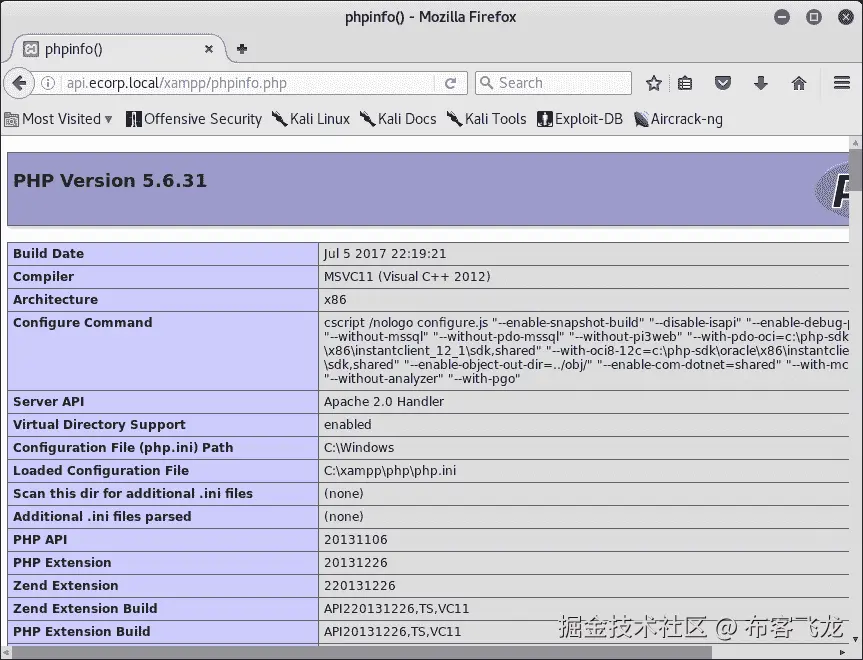Close the phpinfo() tab
Viewport: 863px width, 660px height.
point(209,49)
